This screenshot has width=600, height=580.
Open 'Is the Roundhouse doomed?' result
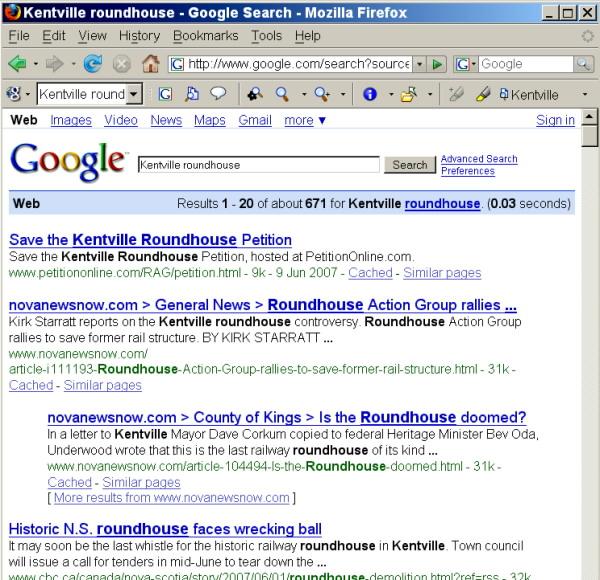[x=287, y=417]
